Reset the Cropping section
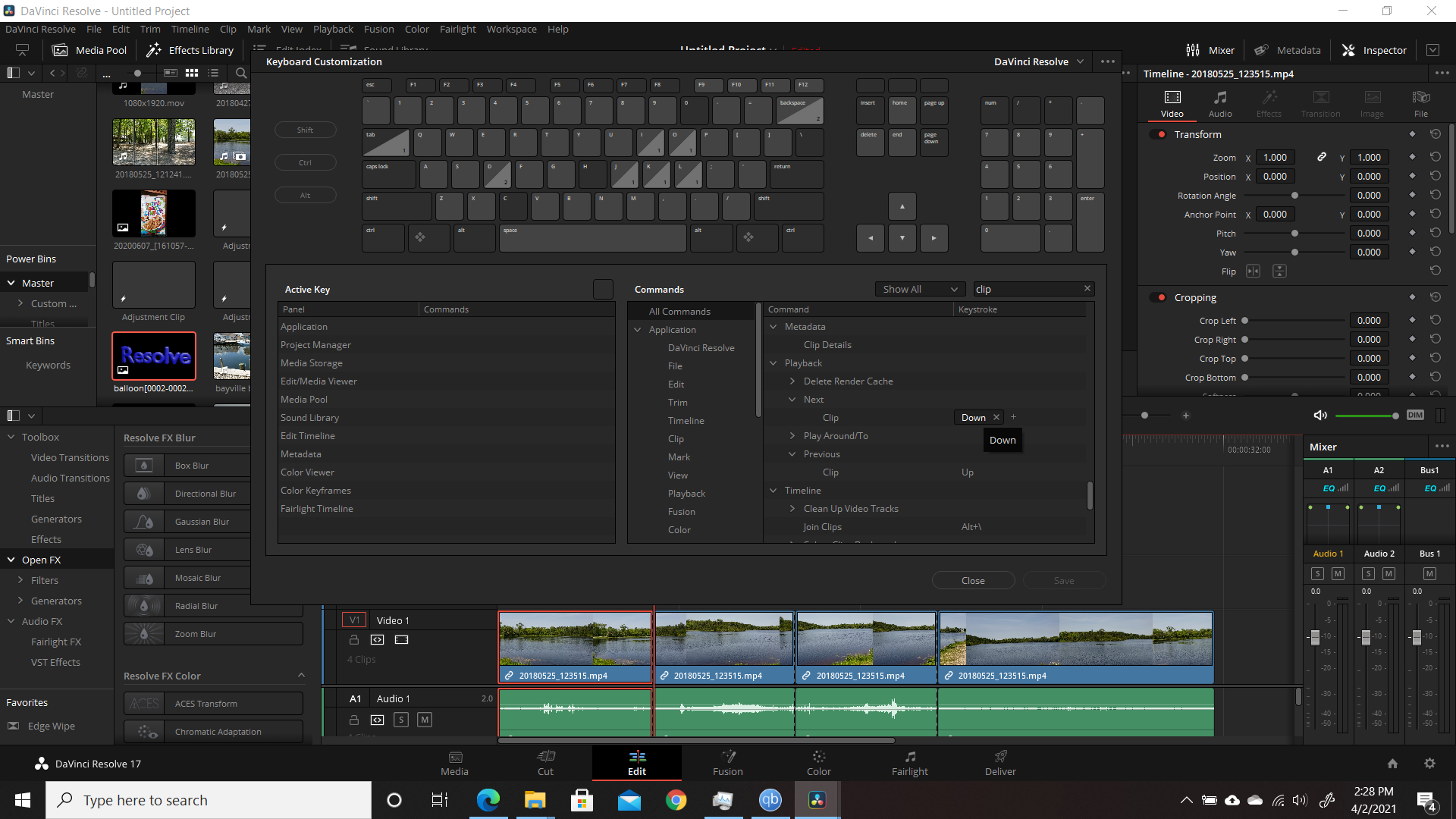The width and height of the screenshot is (1456, 819). pyautogui.click(x=1436, y=297)
